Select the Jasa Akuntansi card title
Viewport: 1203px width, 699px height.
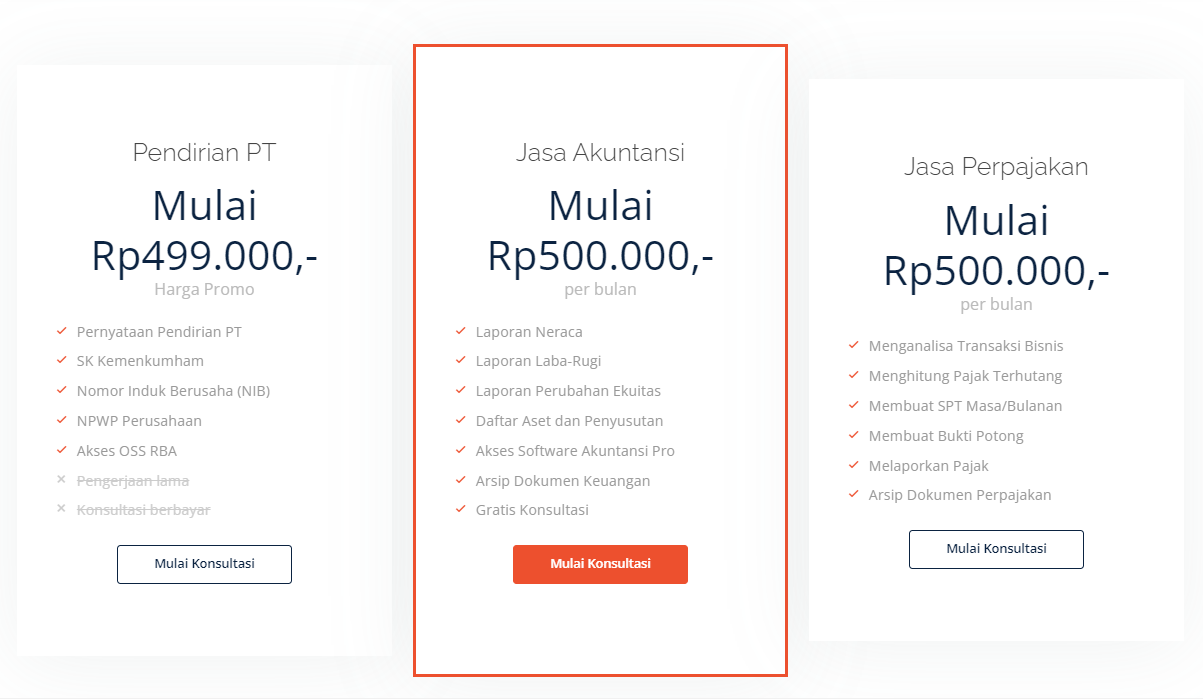point(600,153)
